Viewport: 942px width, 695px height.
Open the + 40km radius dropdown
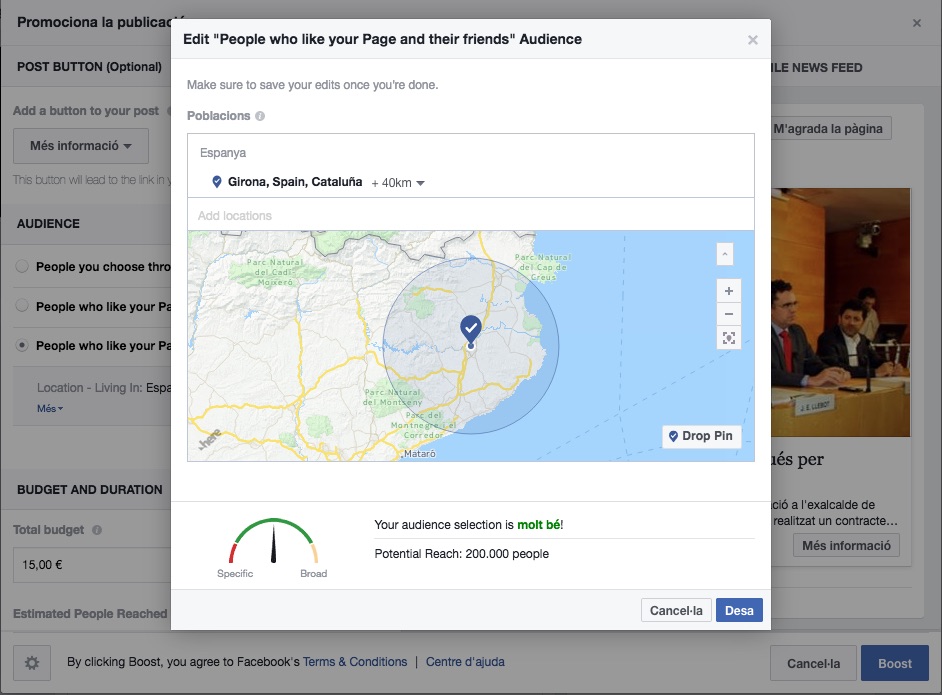(398, 183)
